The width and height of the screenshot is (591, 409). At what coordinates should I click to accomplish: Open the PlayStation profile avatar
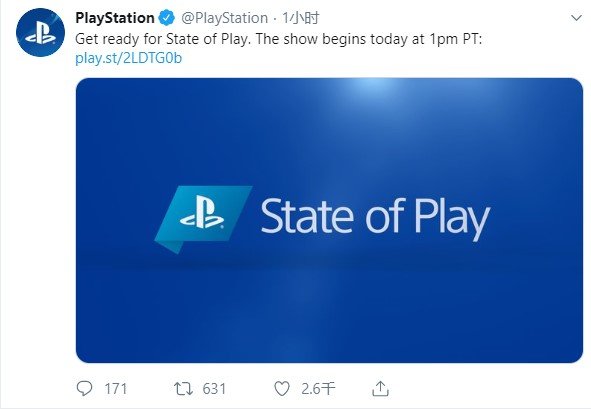pyautogui.click(x=40, y=33)
